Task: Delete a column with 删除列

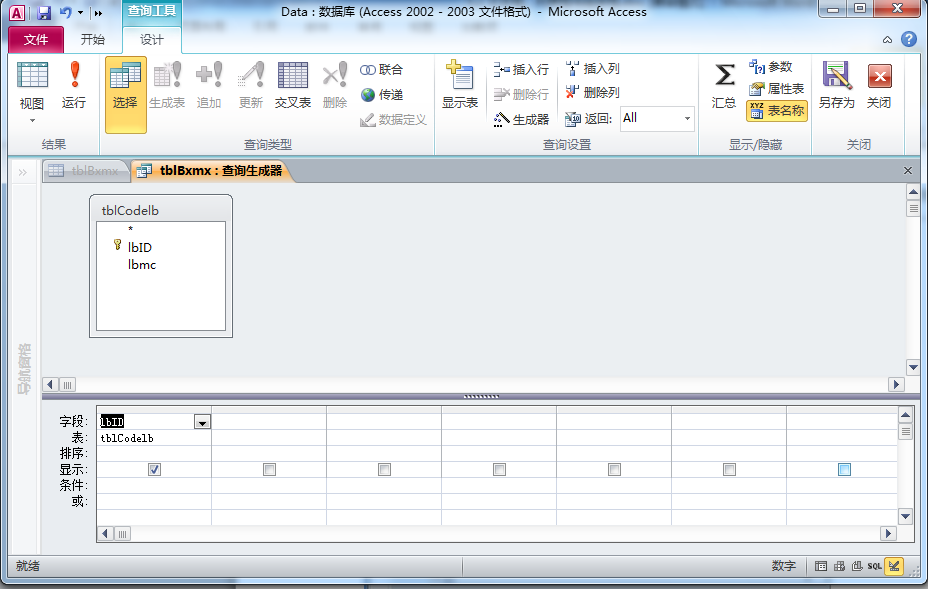Action: point(592,92)
